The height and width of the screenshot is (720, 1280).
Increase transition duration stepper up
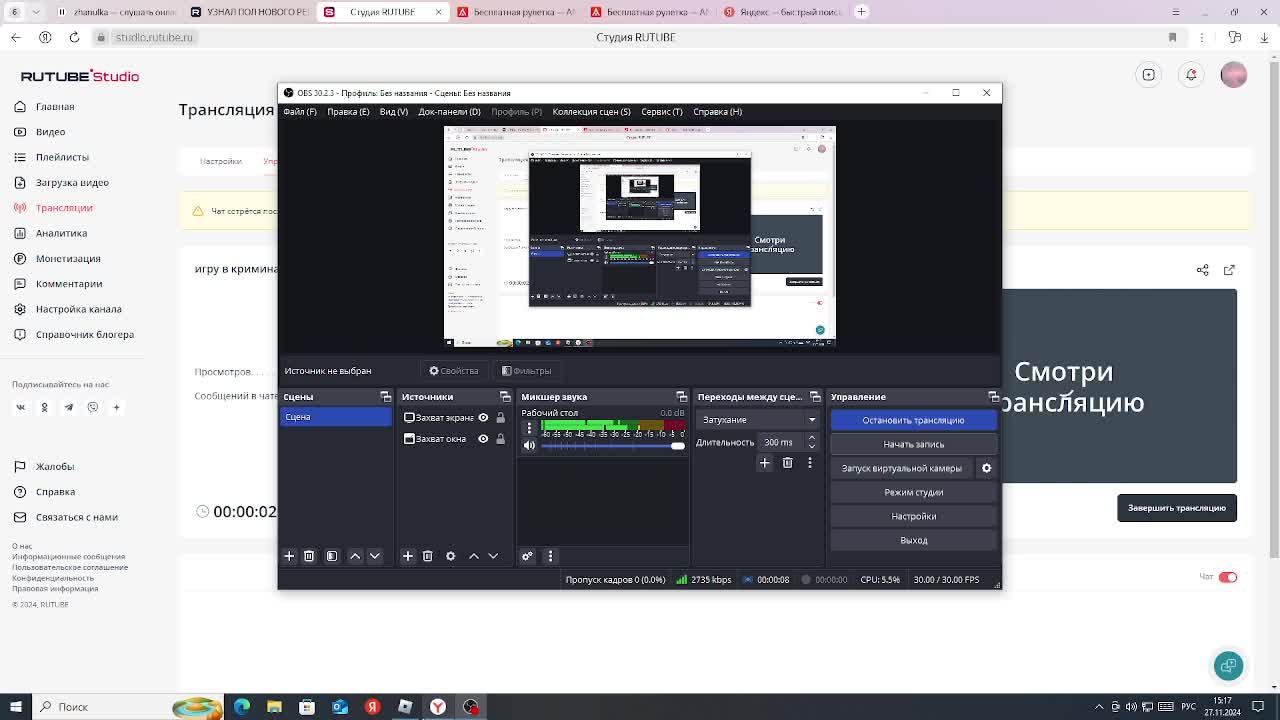[x=811, y=438]
